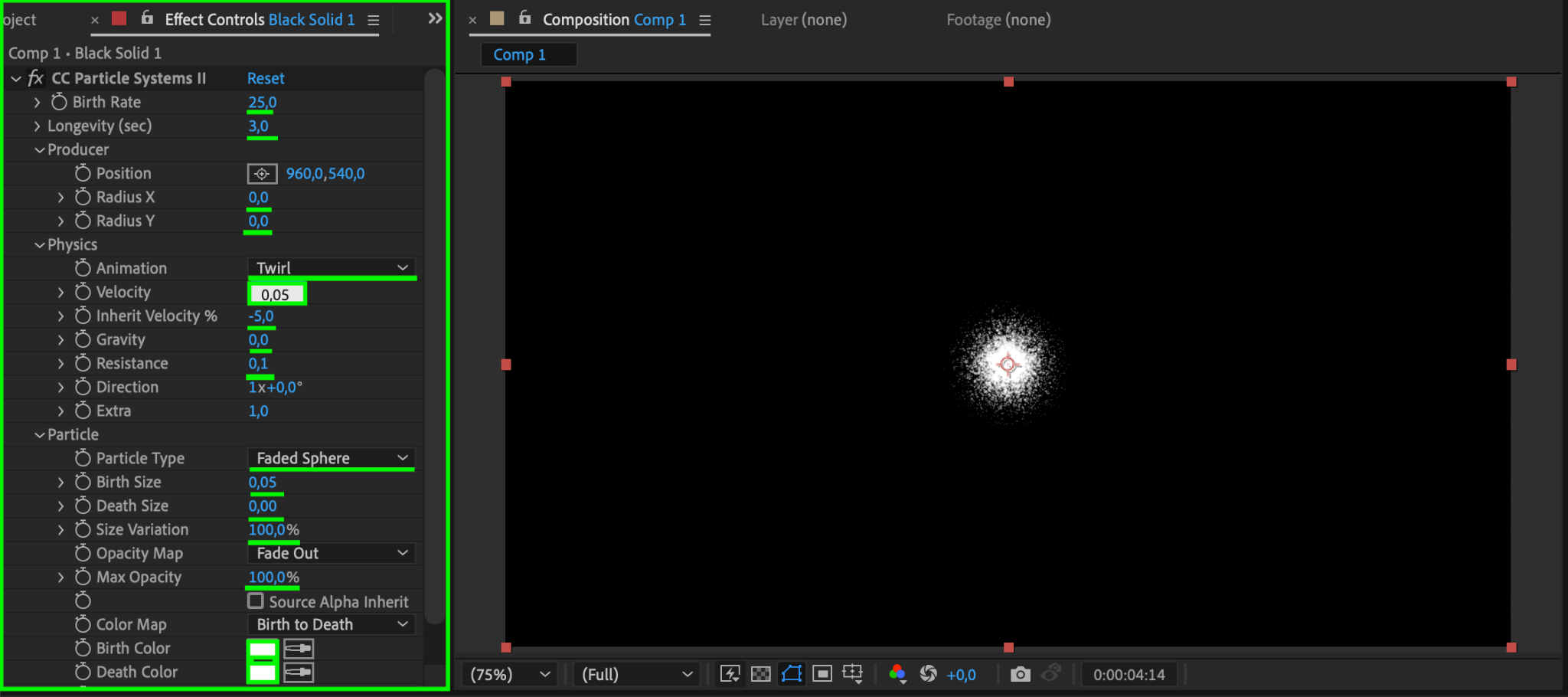Switch to the Layer (none) tab
Screen dimensions: 1568x697
(803, 20)
